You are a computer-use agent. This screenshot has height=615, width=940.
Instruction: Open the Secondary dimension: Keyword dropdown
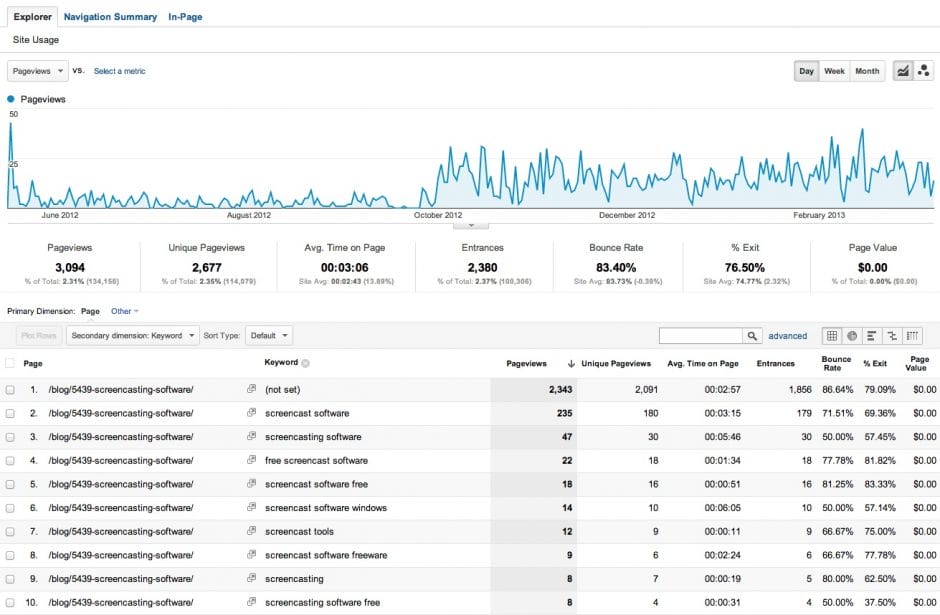132,336
